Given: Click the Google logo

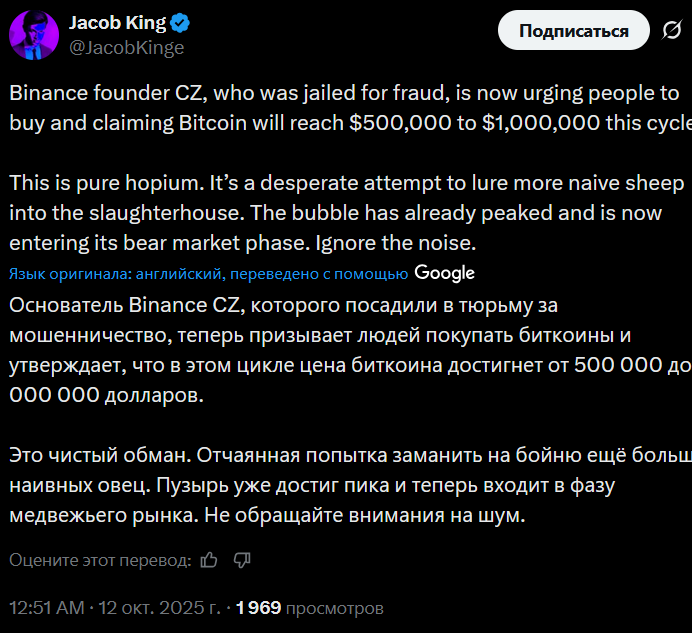Looking at the screenshot, I should point(444,273).
